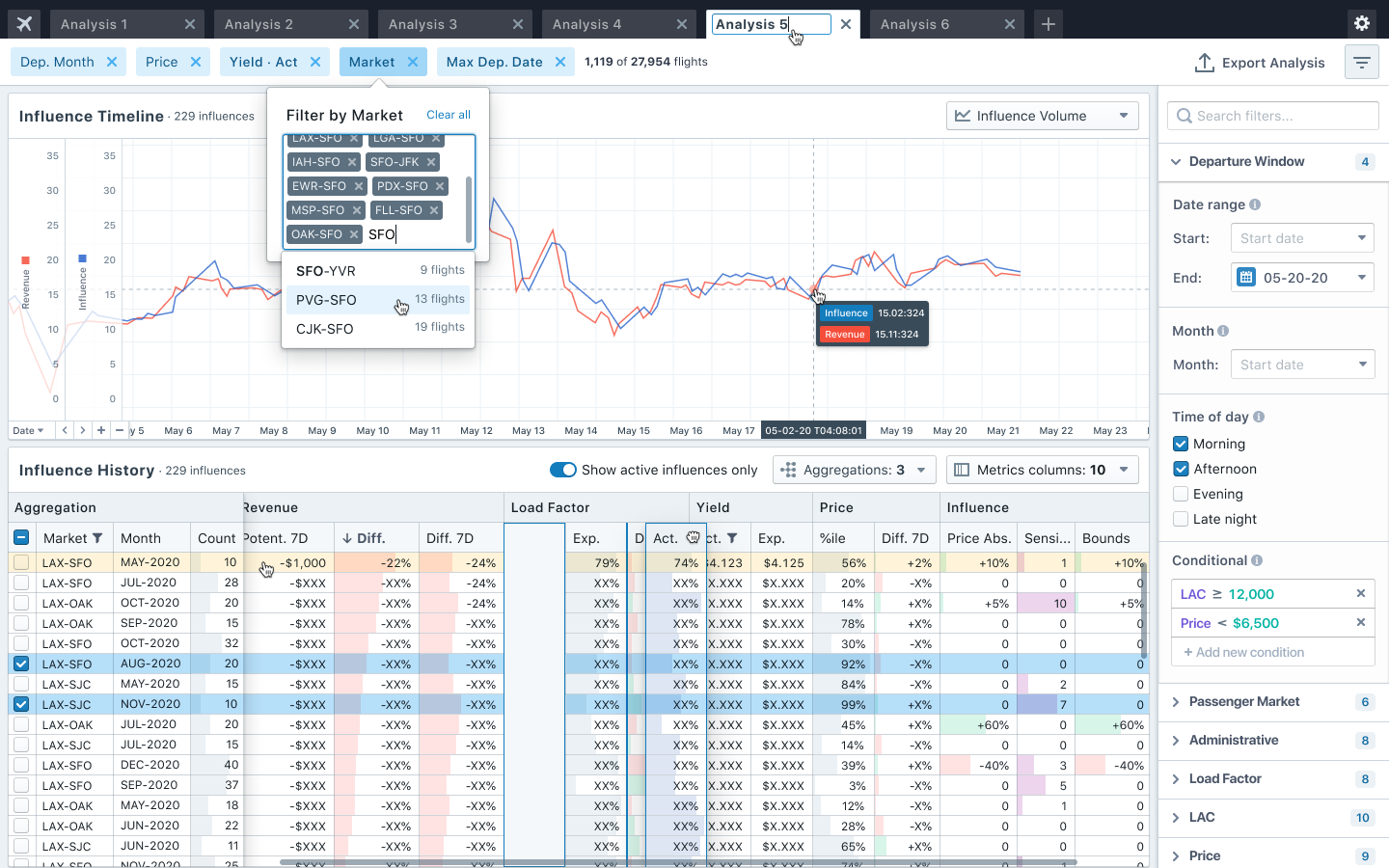Open the Month Start date dropdown
The width and height of the screenshot is (1389, 868).
pyautogui.click(x=1302, y=365)
